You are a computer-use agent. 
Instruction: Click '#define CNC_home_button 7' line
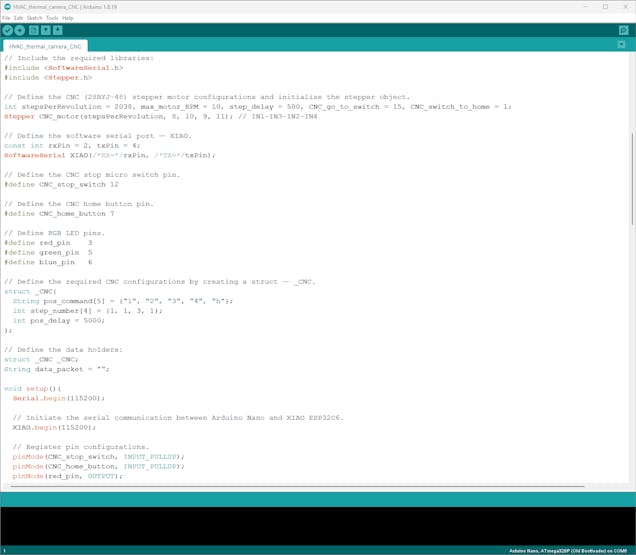pyautogui.click(x=59, y=214)
